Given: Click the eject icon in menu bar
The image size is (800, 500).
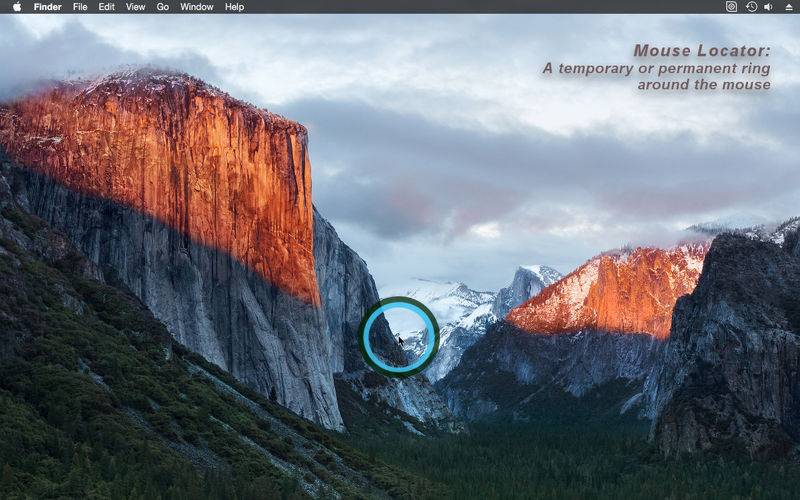Looking at the screenshot, I should 789,7.
